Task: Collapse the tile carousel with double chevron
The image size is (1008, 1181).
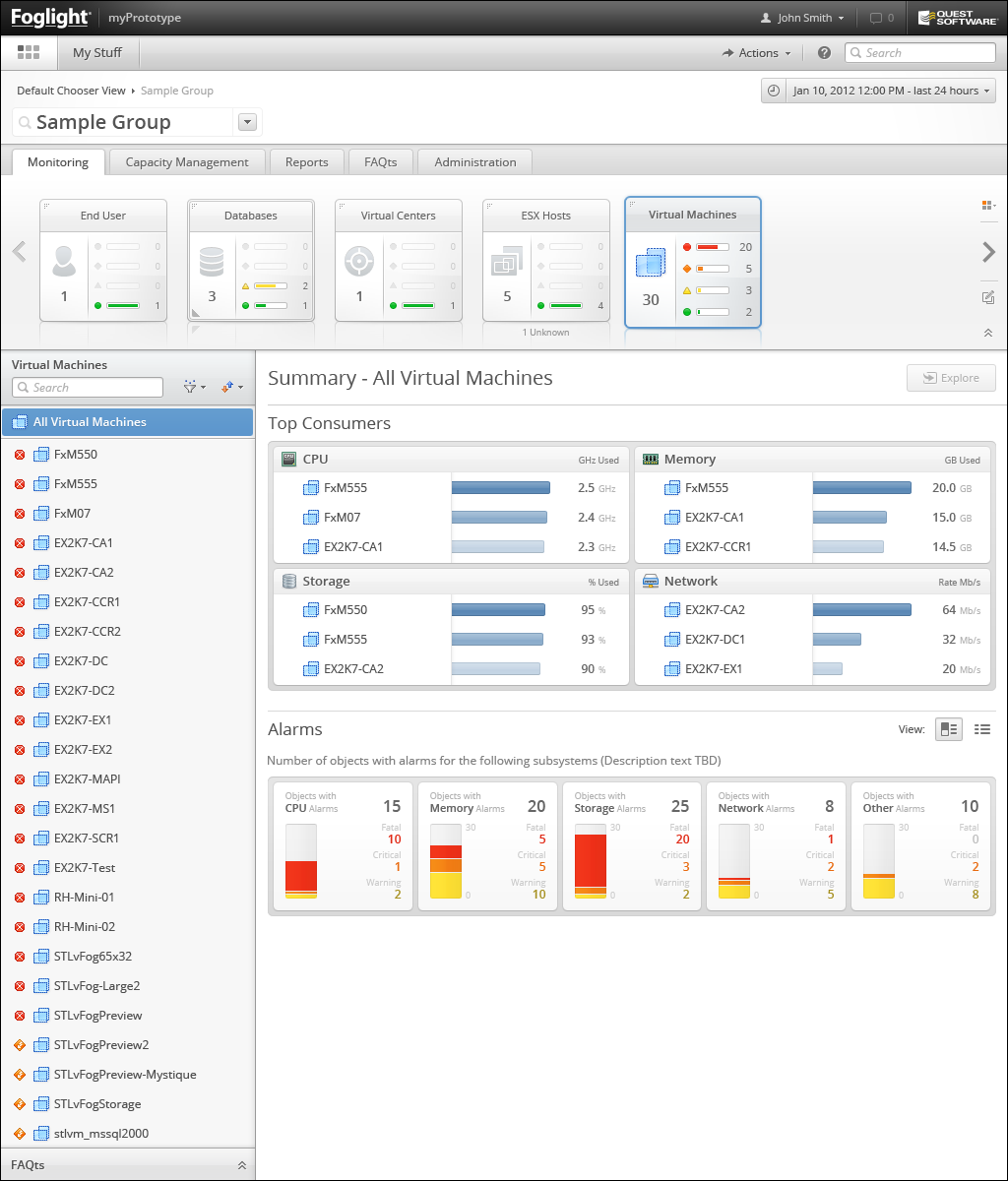Action: pyautogui.click(x=988, y=334)
